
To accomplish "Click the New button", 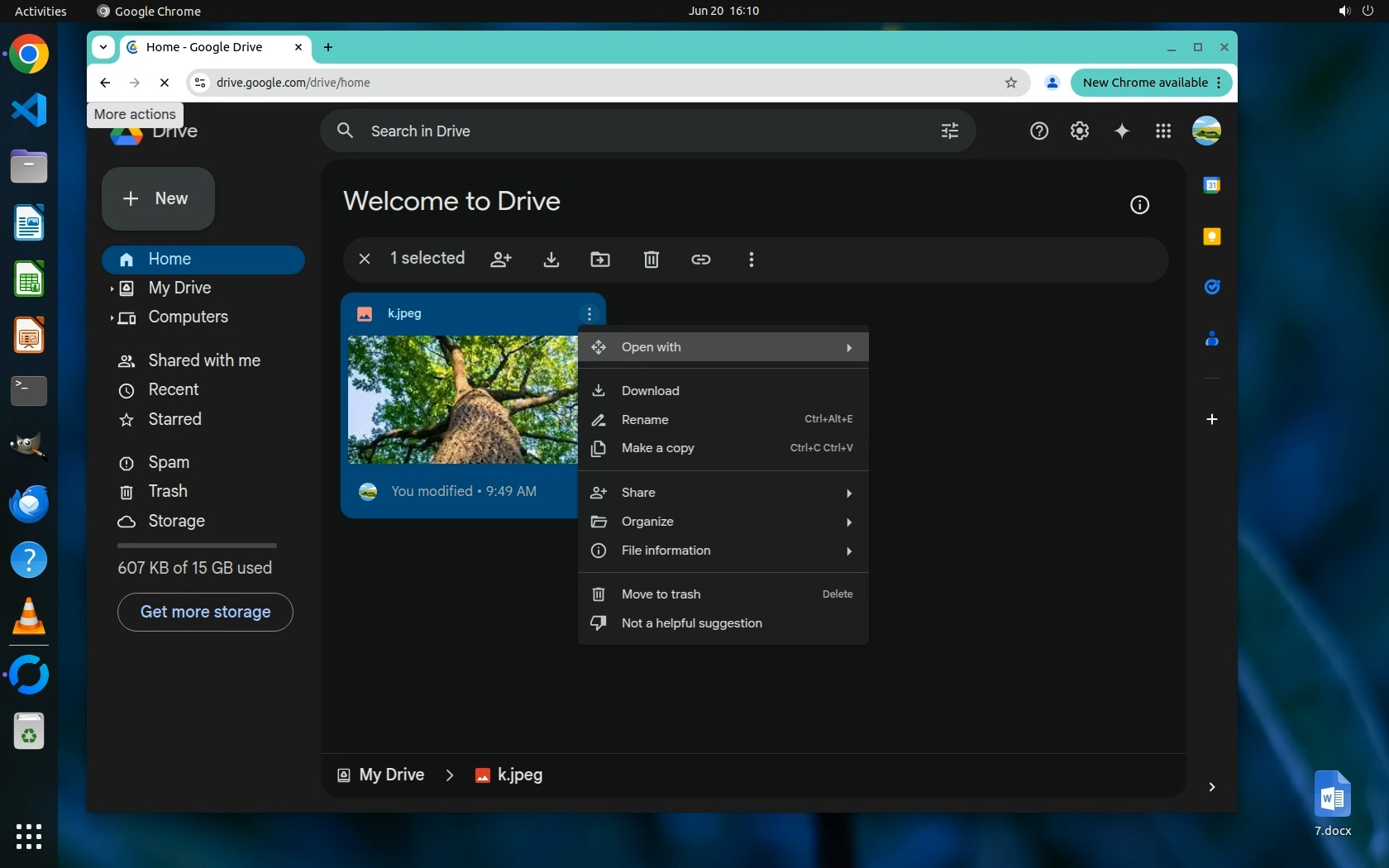I will coord(158,198).
